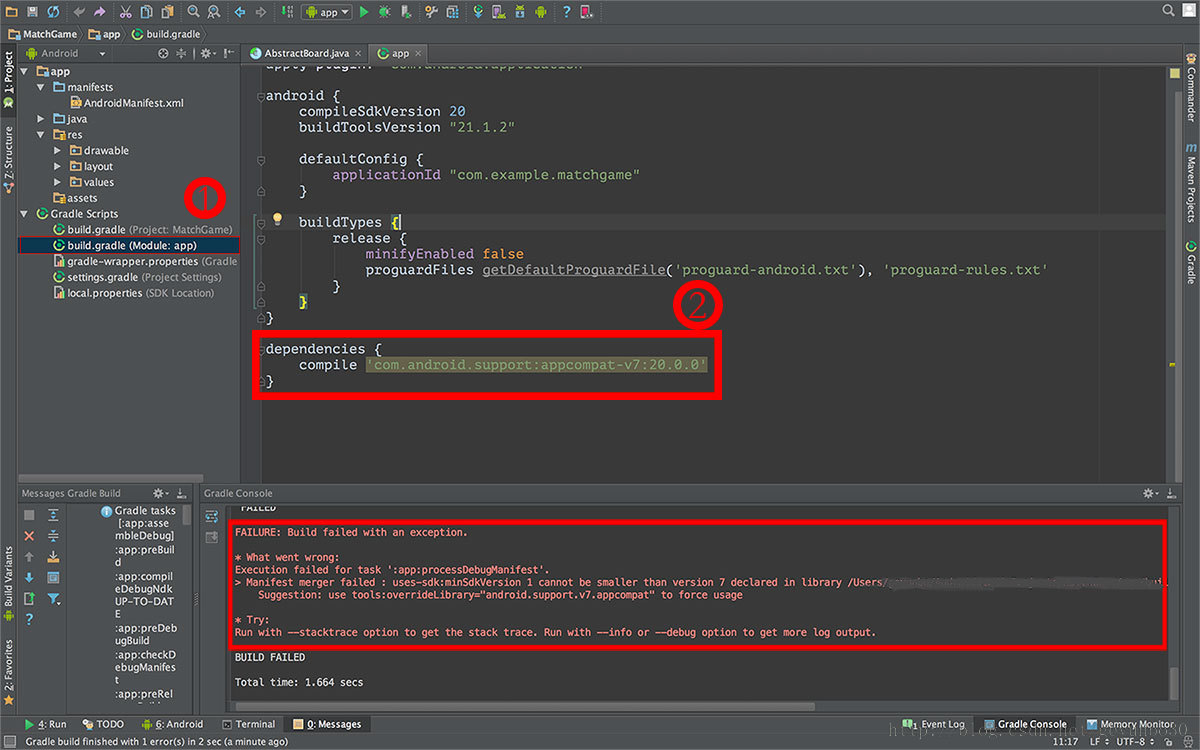This screenshot has width=1200, height=750.
Task: Click the Cut scissors icon in toolbar
Action: click(x=126, y=12)
